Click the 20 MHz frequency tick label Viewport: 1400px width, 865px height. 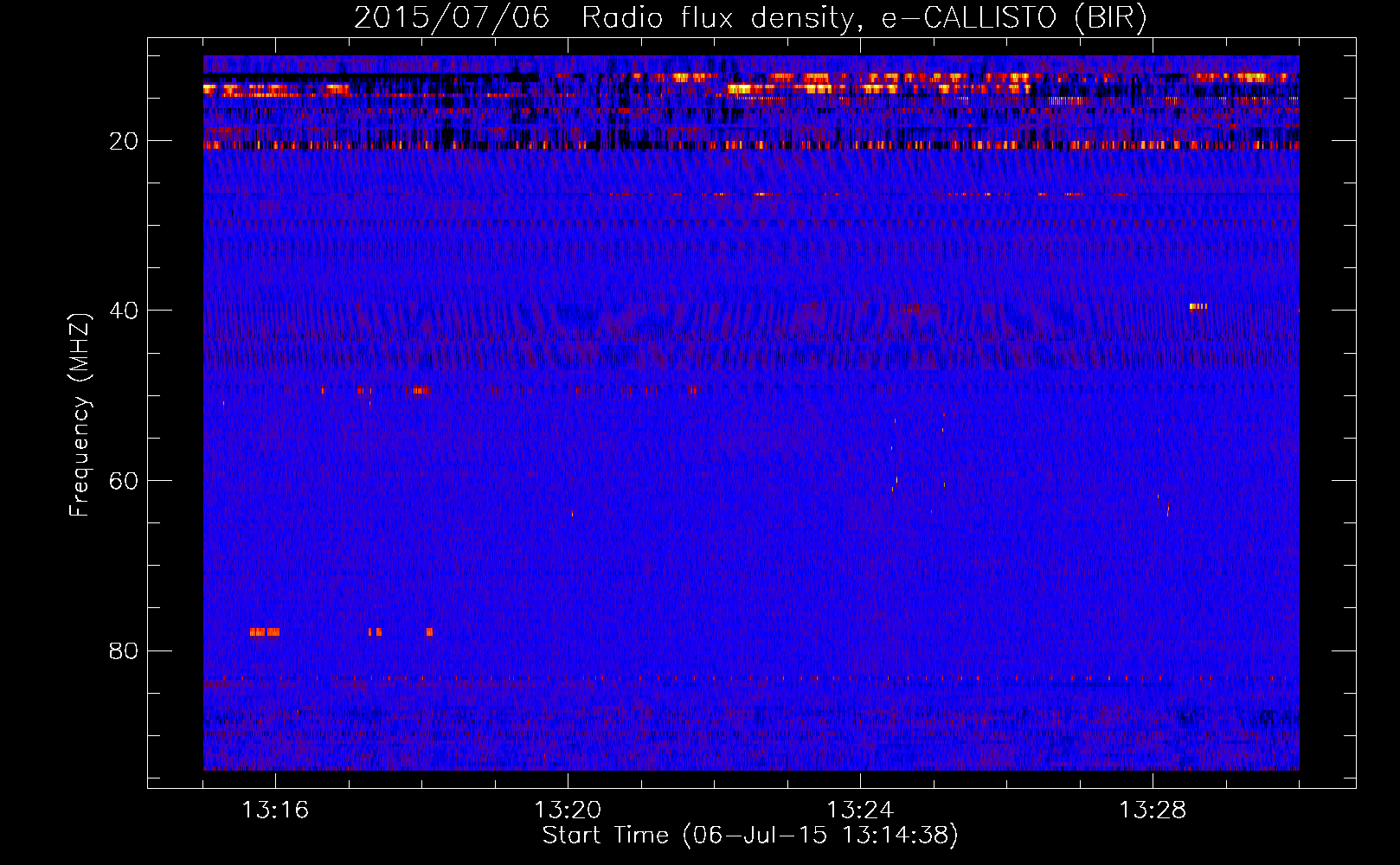click(125, 141)
